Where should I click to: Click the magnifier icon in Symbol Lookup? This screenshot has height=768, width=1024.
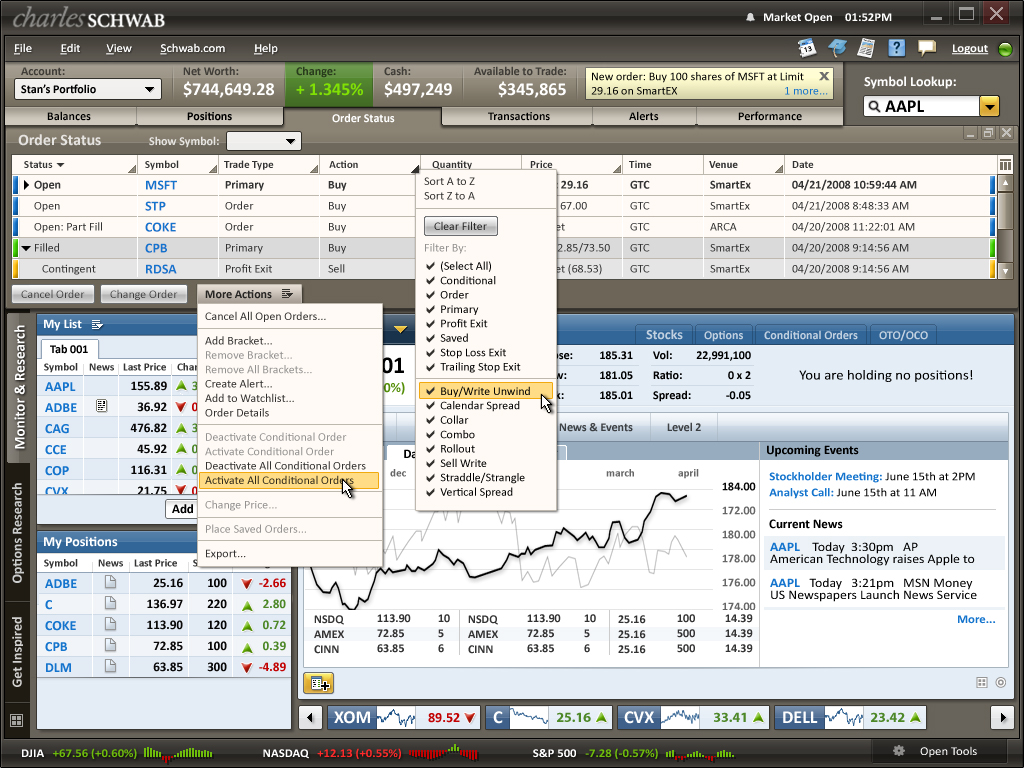click(x=874, y=106)
